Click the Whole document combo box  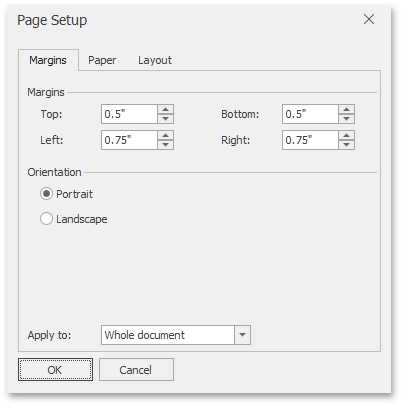pos(176,335)
